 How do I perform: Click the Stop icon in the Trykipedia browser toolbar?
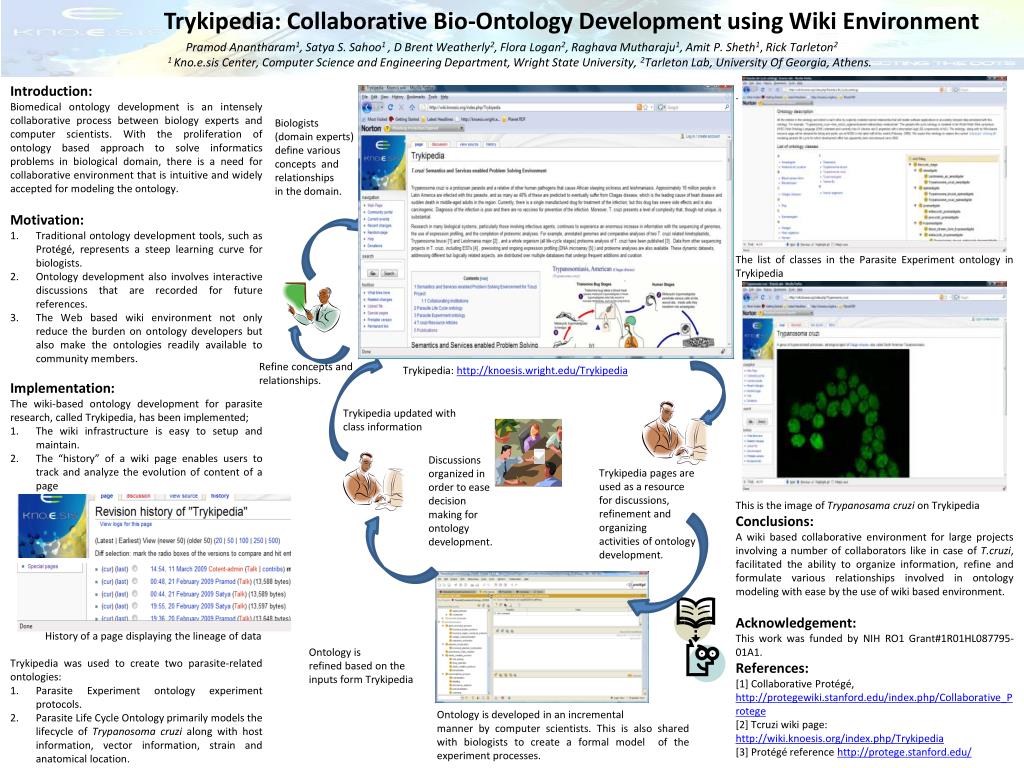[401, 107]
